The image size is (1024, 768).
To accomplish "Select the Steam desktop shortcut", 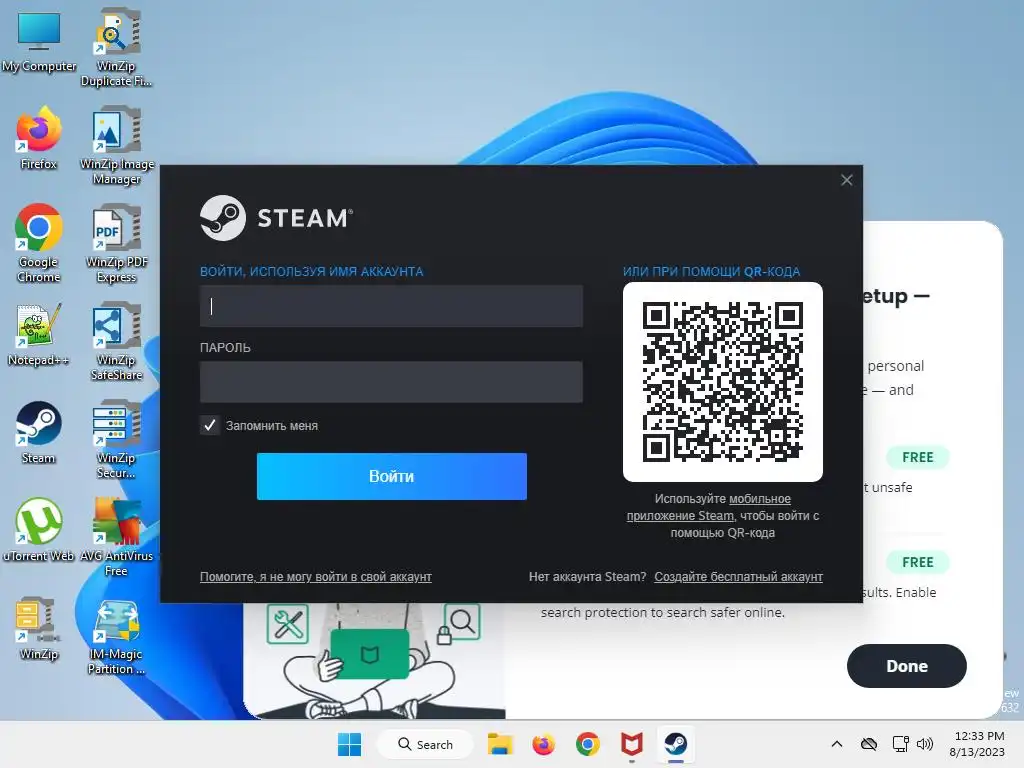I will pyautogui.click(x=39, y=432).
